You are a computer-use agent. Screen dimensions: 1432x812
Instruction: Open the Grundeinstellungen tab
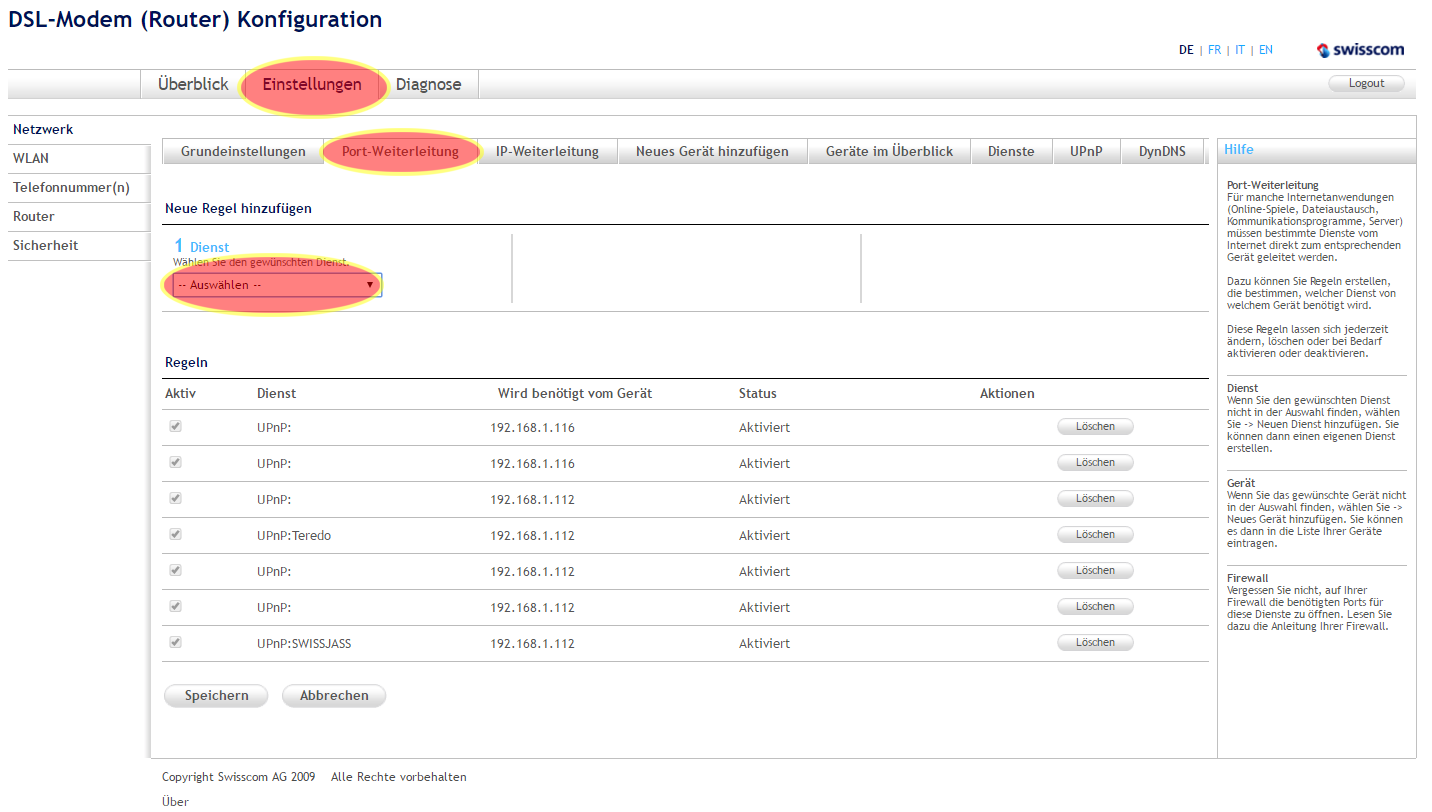point(243,152)
